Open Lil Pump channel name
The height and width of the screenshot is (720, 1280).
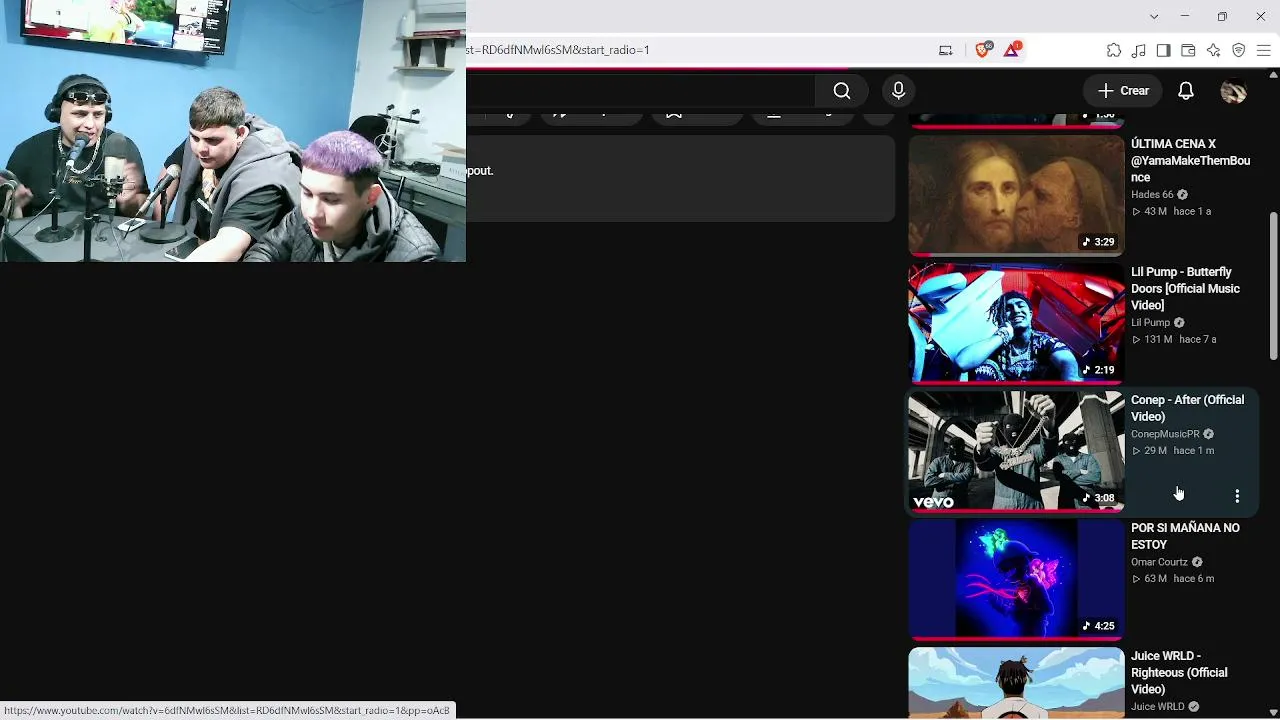1150,323
